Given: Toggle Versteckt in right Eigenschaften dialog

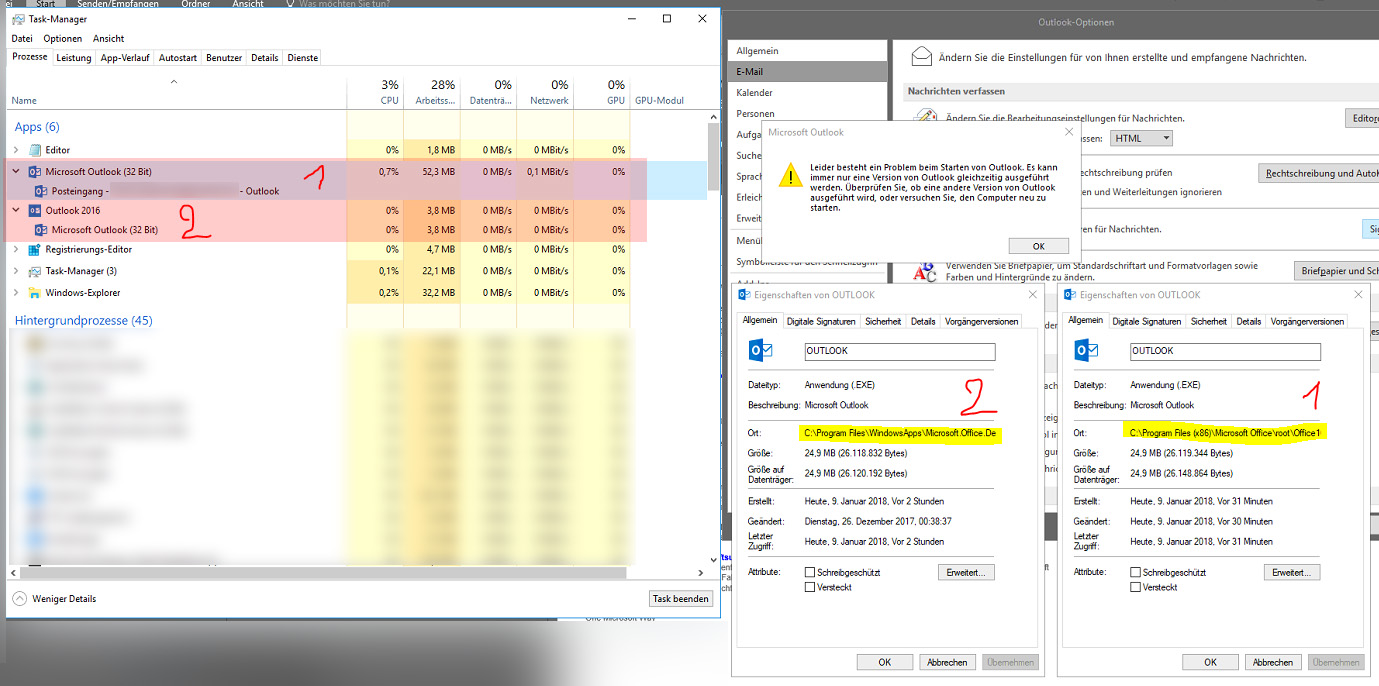Looking at the screenshot, I should click(1135, 587).
